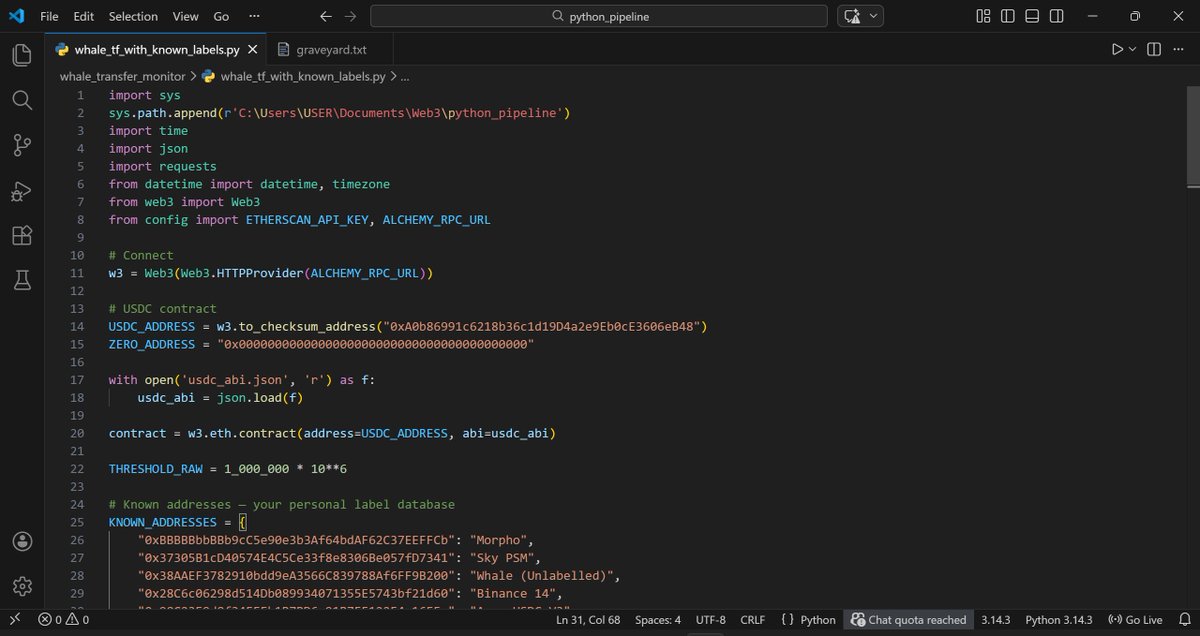Toggle the bottom panel

click(x=1032, y=16)
